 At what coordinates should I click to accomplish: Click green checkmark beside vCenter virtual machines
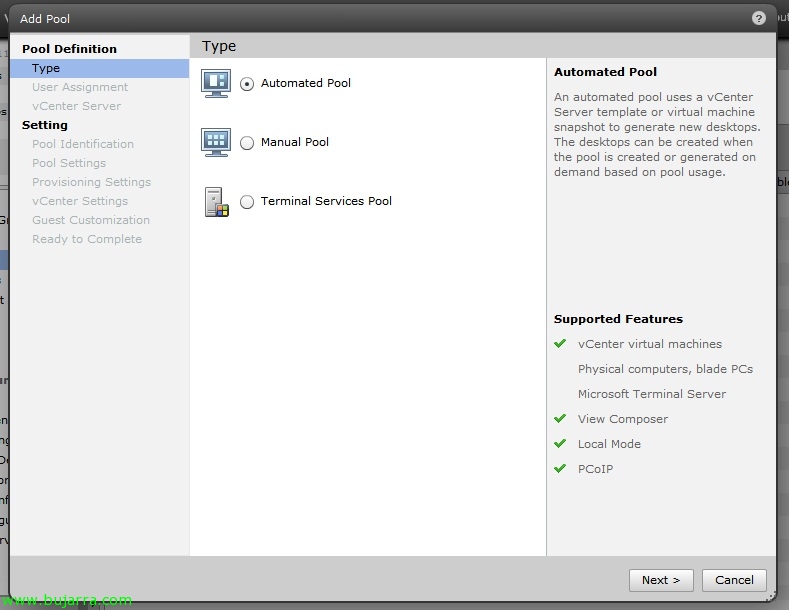(560, 344)
